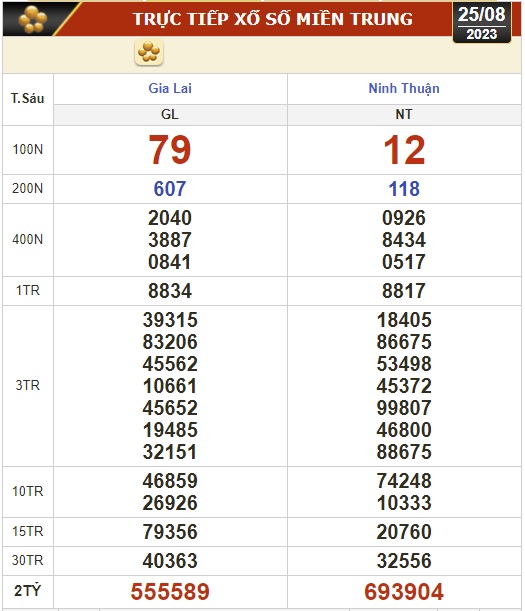Select Ninh Thuận number 0926
The image size is (525, 611).
(x=404, y=218)
